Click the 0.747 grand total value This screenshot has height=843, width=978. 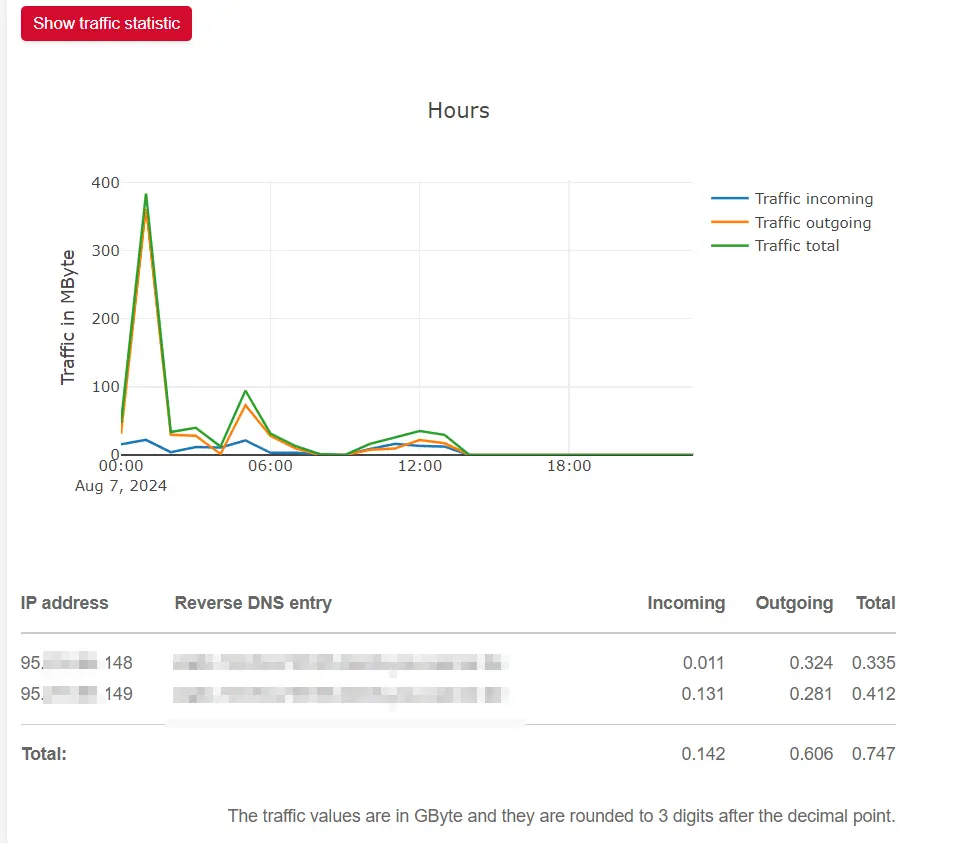tap(873, 754)
